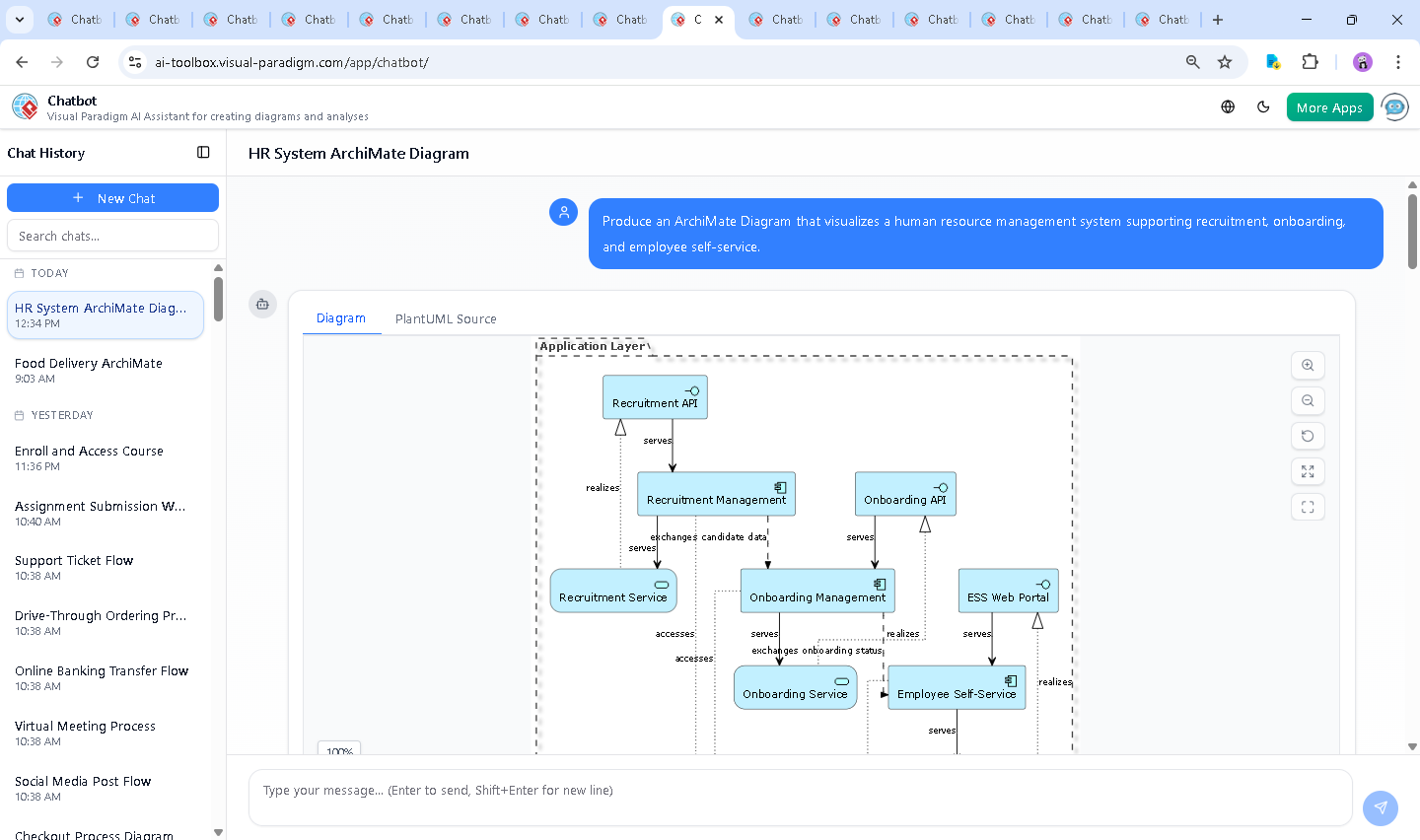This screenshot has height=840, width=1420.
Task: Expand diagram to fit view
Action: pos(1308,472)
